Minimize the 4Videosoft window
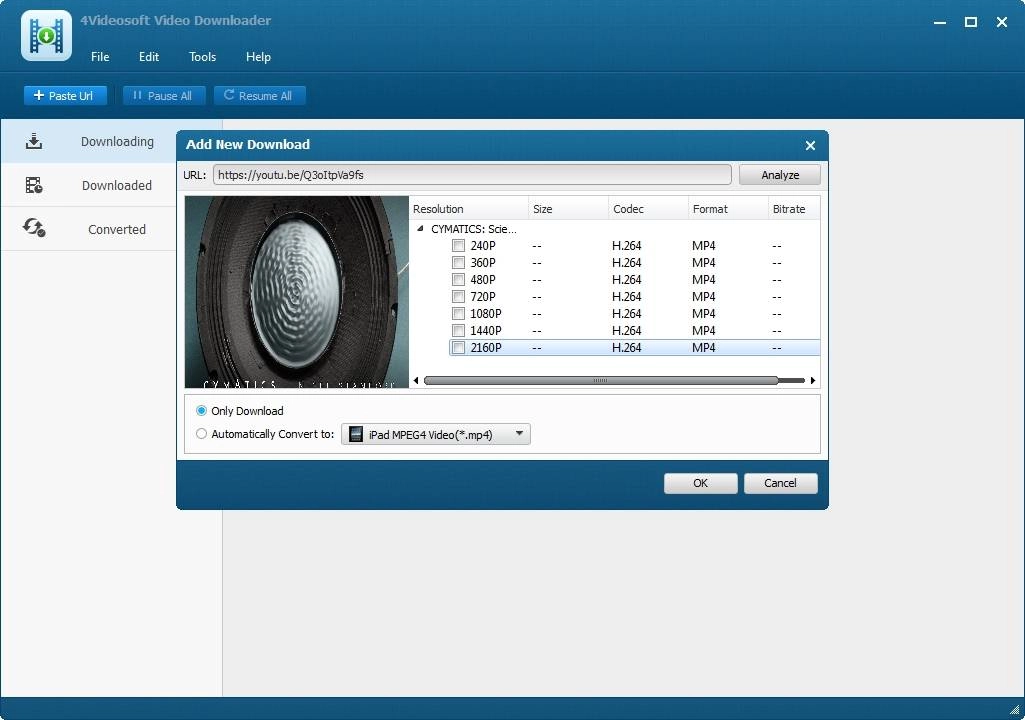 [x=940, y=22]
